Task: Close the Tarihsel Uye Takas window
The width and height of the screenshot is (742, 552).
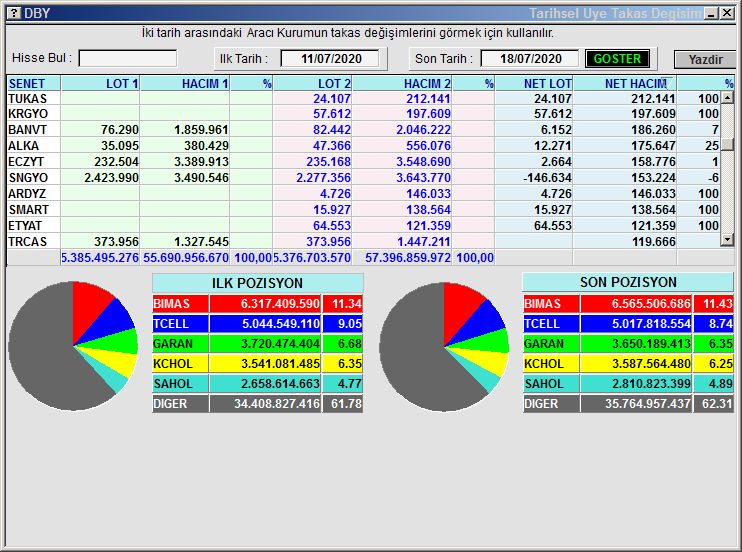Action: 727,13
